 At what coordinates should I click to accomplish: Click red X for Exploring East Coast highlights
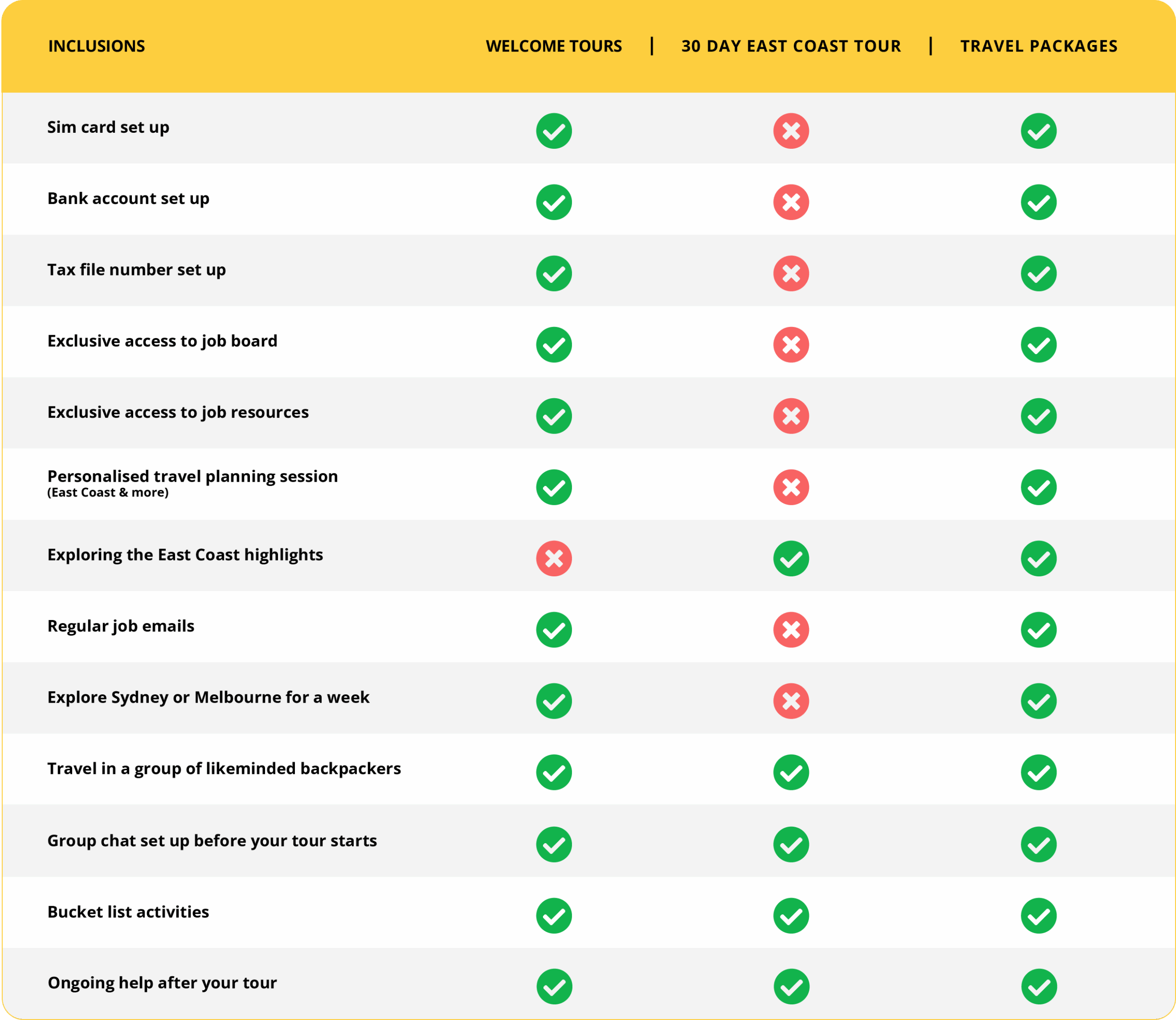[x=553, y=558]
